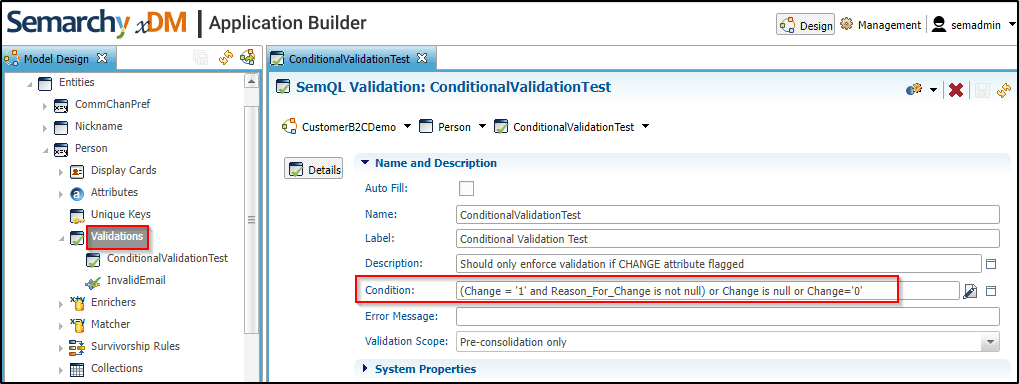Open the CustomerB2CDemo breadcrumb dropdown
The height and width of the screenshot is (384, 1019).
(x=407, y=127)
